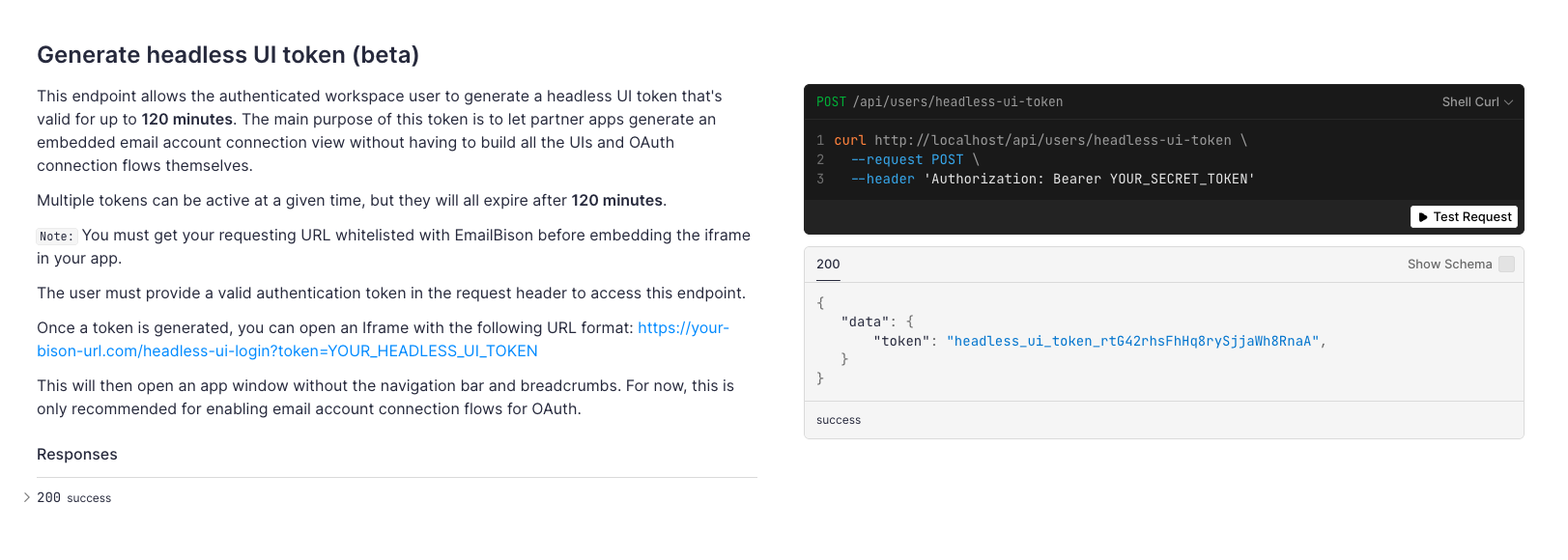The image size is (1568, 560).
Task: Expand the 200 success response chevron
Action: (27, 497)
